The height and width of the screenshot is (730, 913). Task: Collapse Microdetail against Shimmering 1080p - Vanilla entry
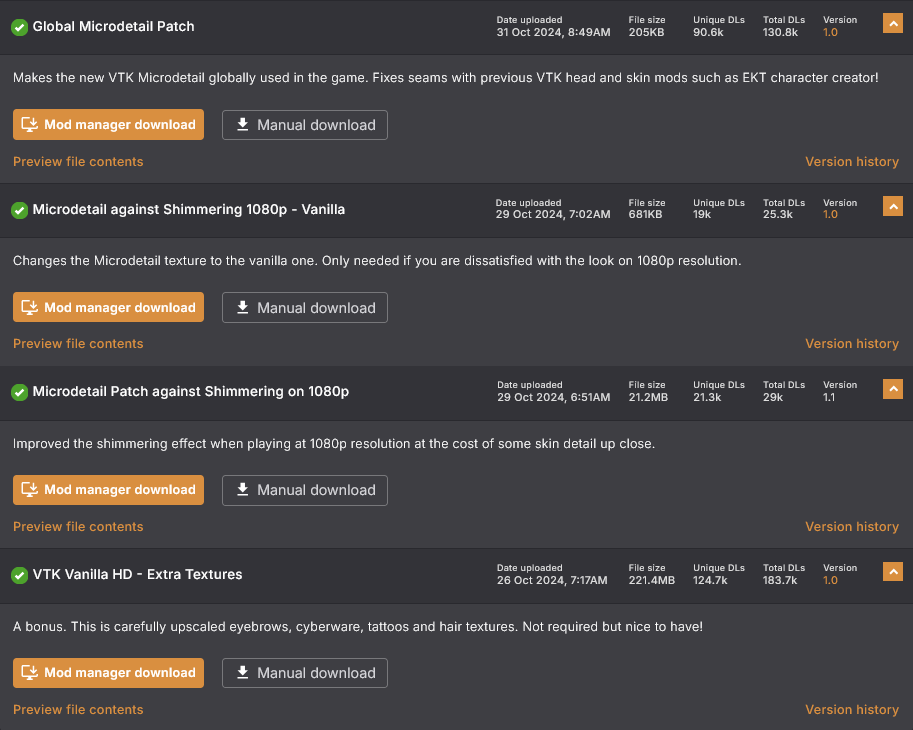[x=893, y=206]
